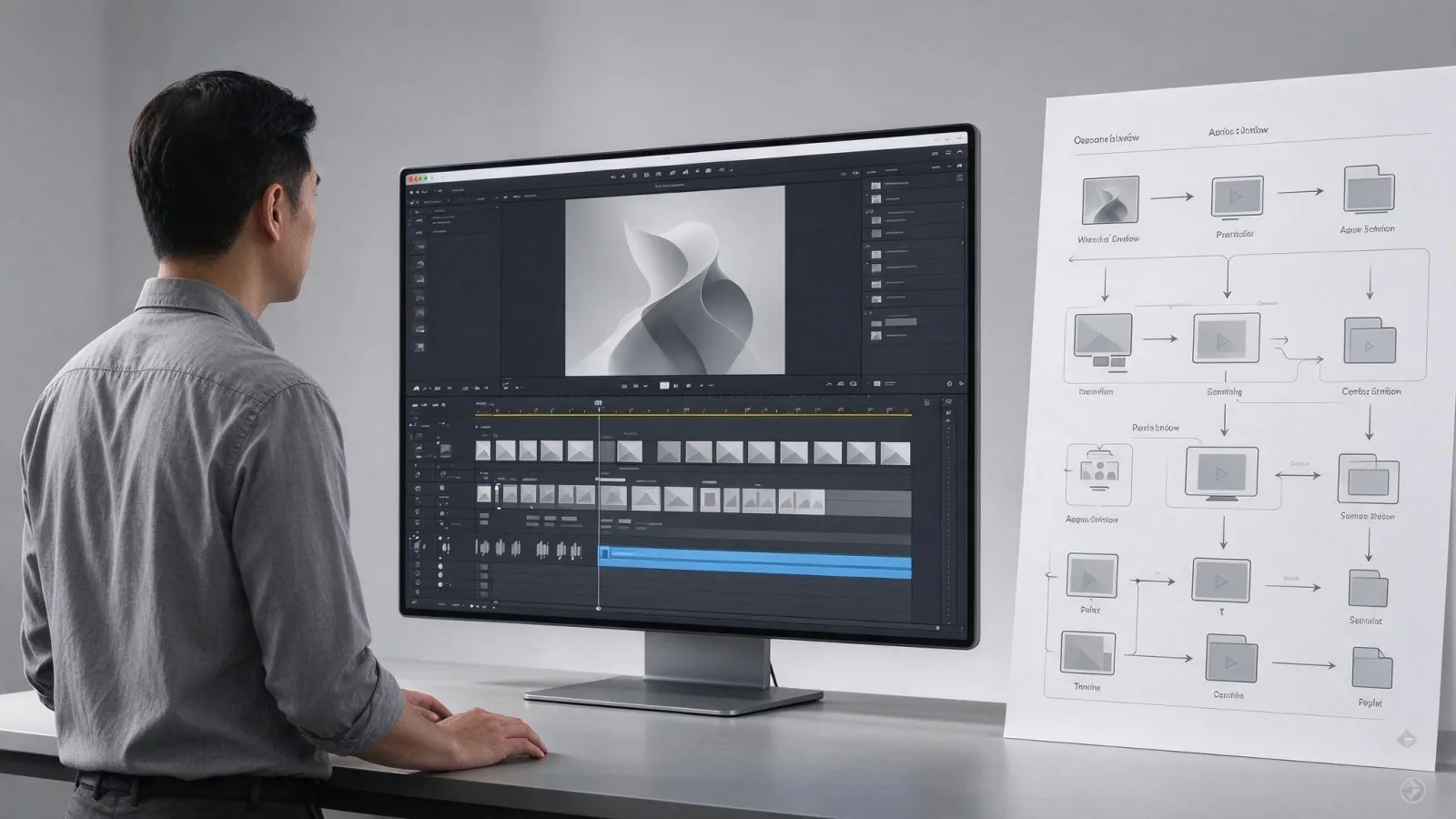Select the dark clip just right of the playhead
Screen dimensions: 1456x819
point(608,451)
